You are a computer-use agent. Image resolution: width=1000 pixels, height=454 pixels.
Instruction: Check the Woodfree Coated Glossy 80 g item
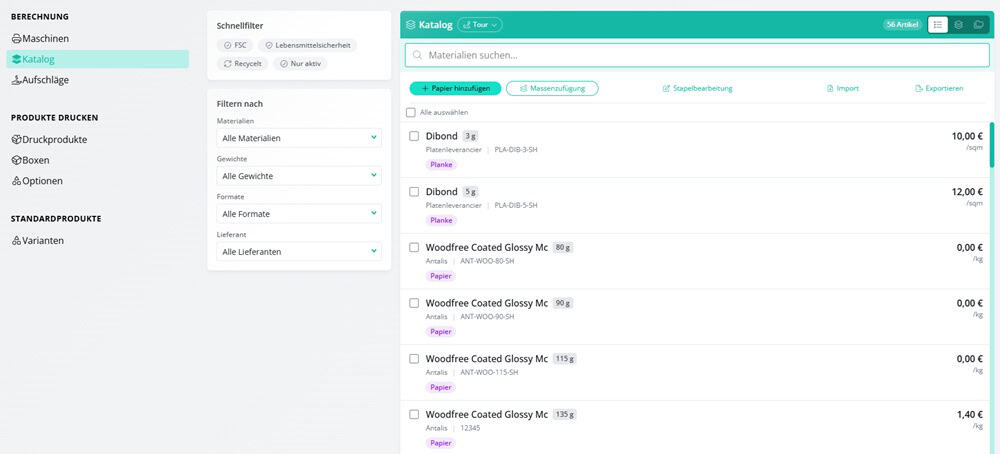click(x=414, y=247)
